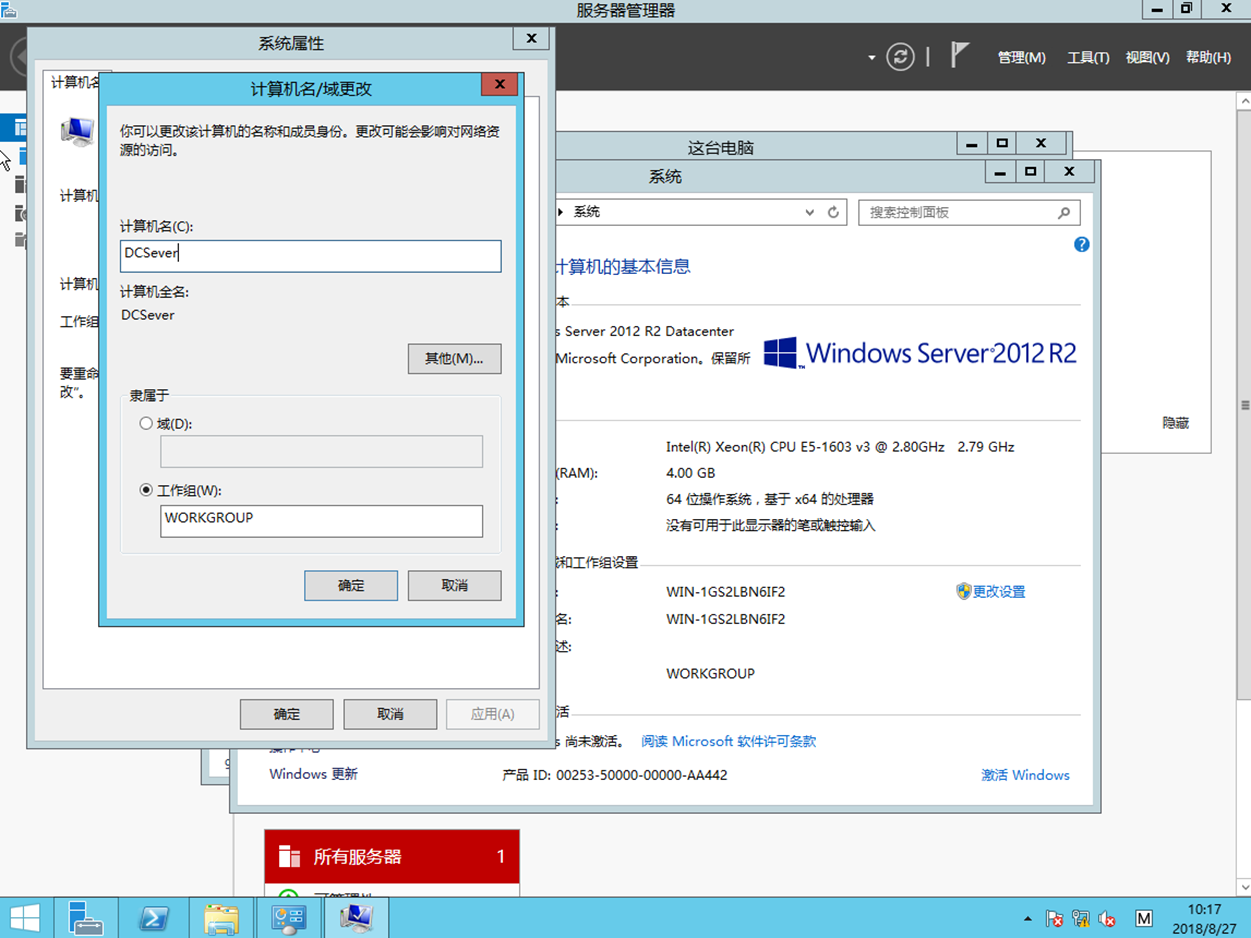Click 确定 in the 系统属性 dialog

click(287, 714)
